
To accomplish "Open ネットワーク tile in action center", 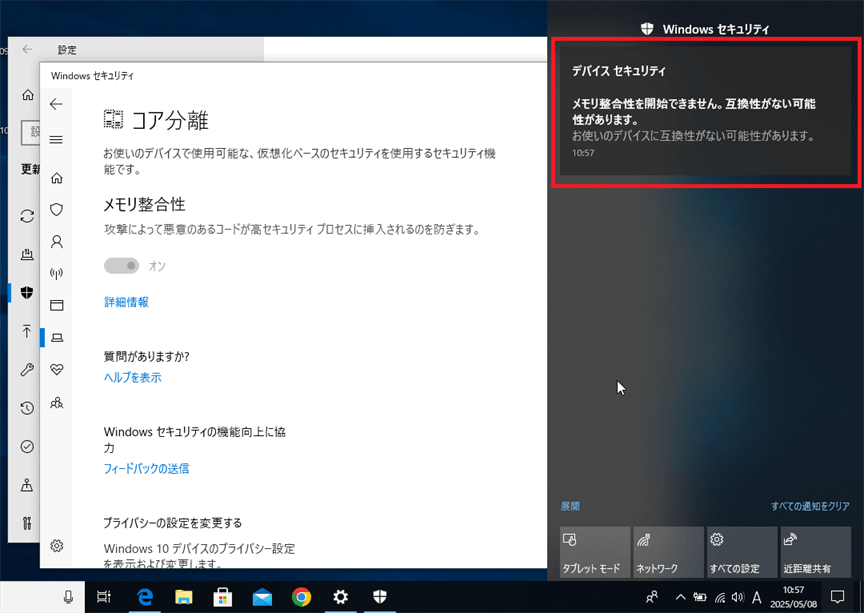I will pyautogui.click(x=668, y=552).
